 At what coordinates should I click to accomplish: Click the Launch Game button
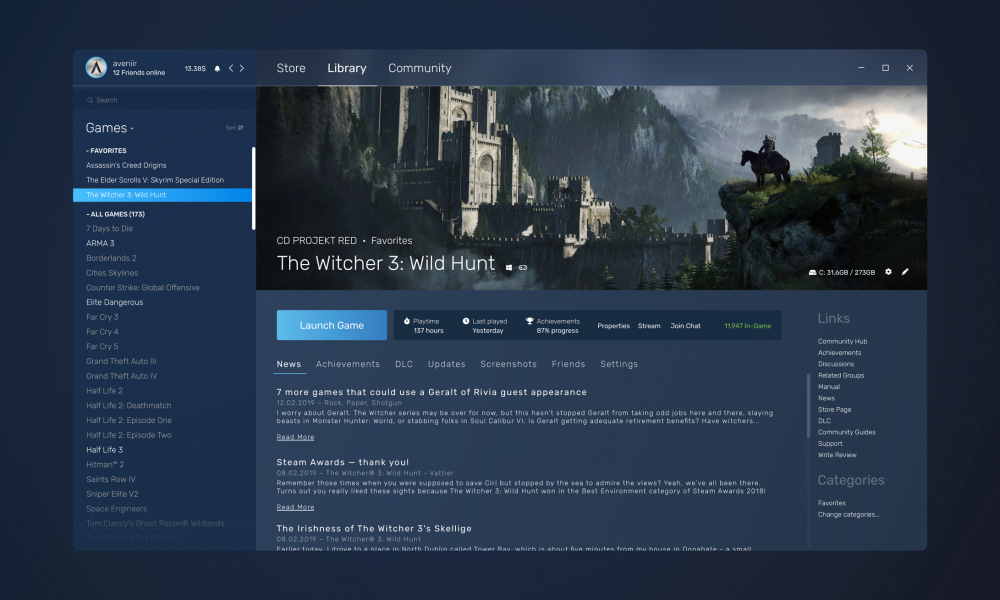(x=332, y=325)
